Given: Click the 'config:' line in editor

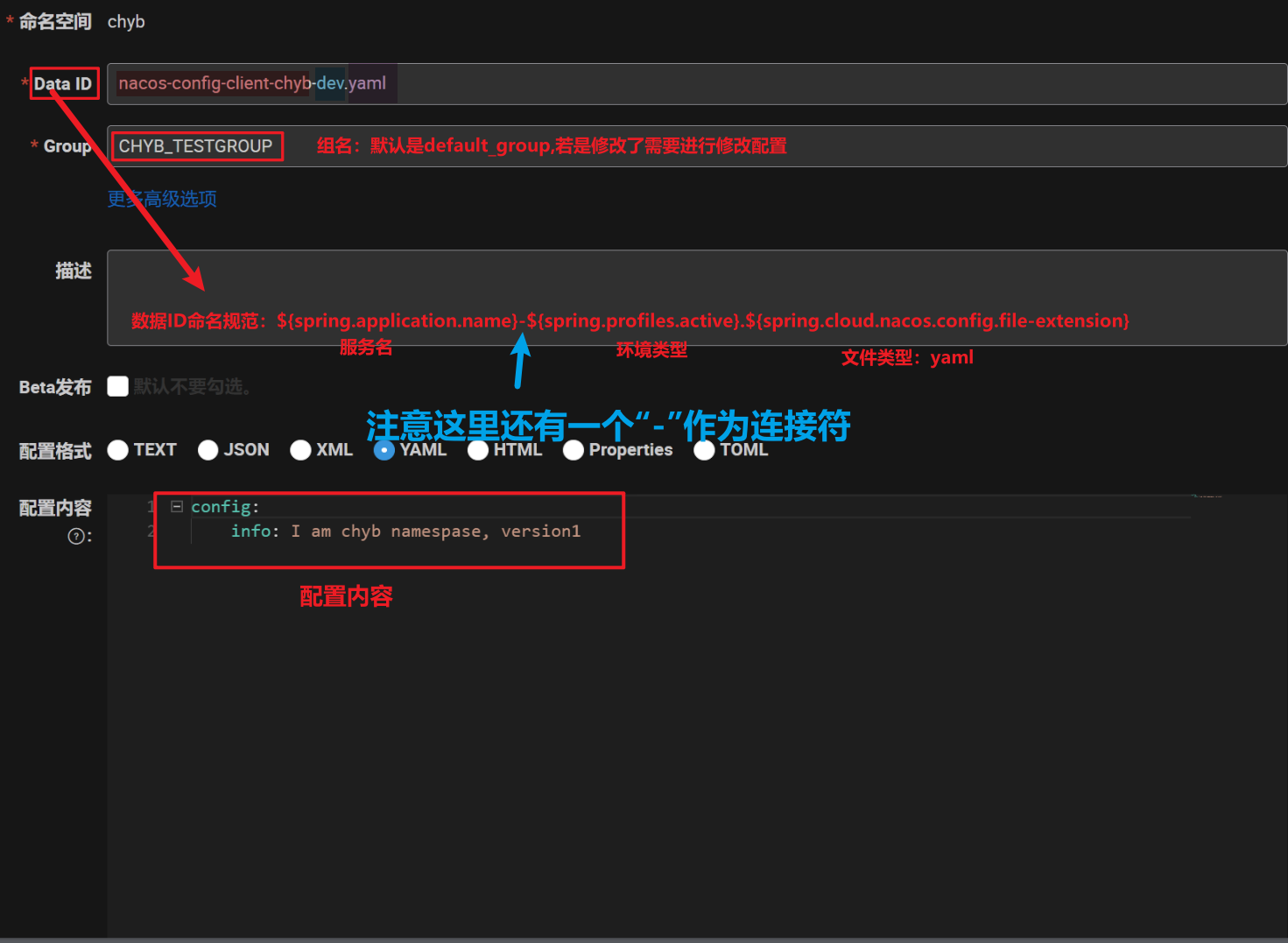Looking at the screenshot, I should (225, 507).
